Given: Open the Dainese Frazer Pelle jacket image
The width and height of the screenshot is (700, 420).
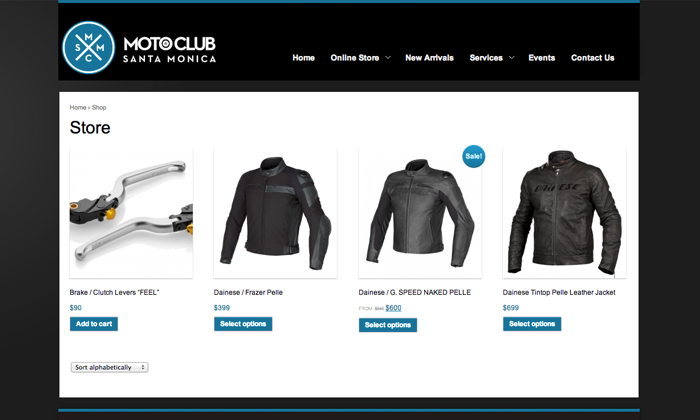Looking at the screenshot, I should click(x=275, y=214).
